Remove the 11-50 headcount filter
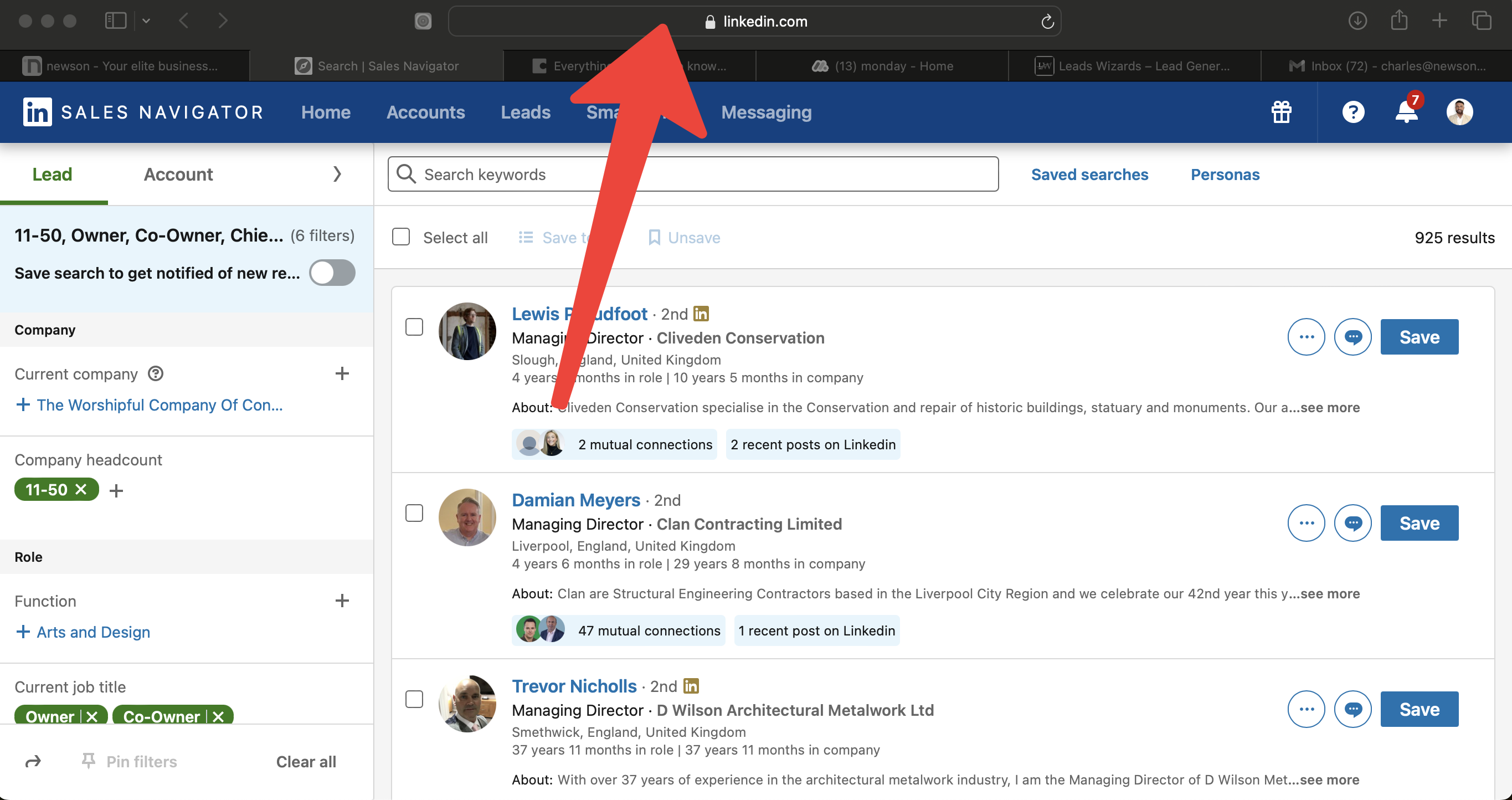The width and height of the screenshot is (1512, 800). tap(81, 489)
